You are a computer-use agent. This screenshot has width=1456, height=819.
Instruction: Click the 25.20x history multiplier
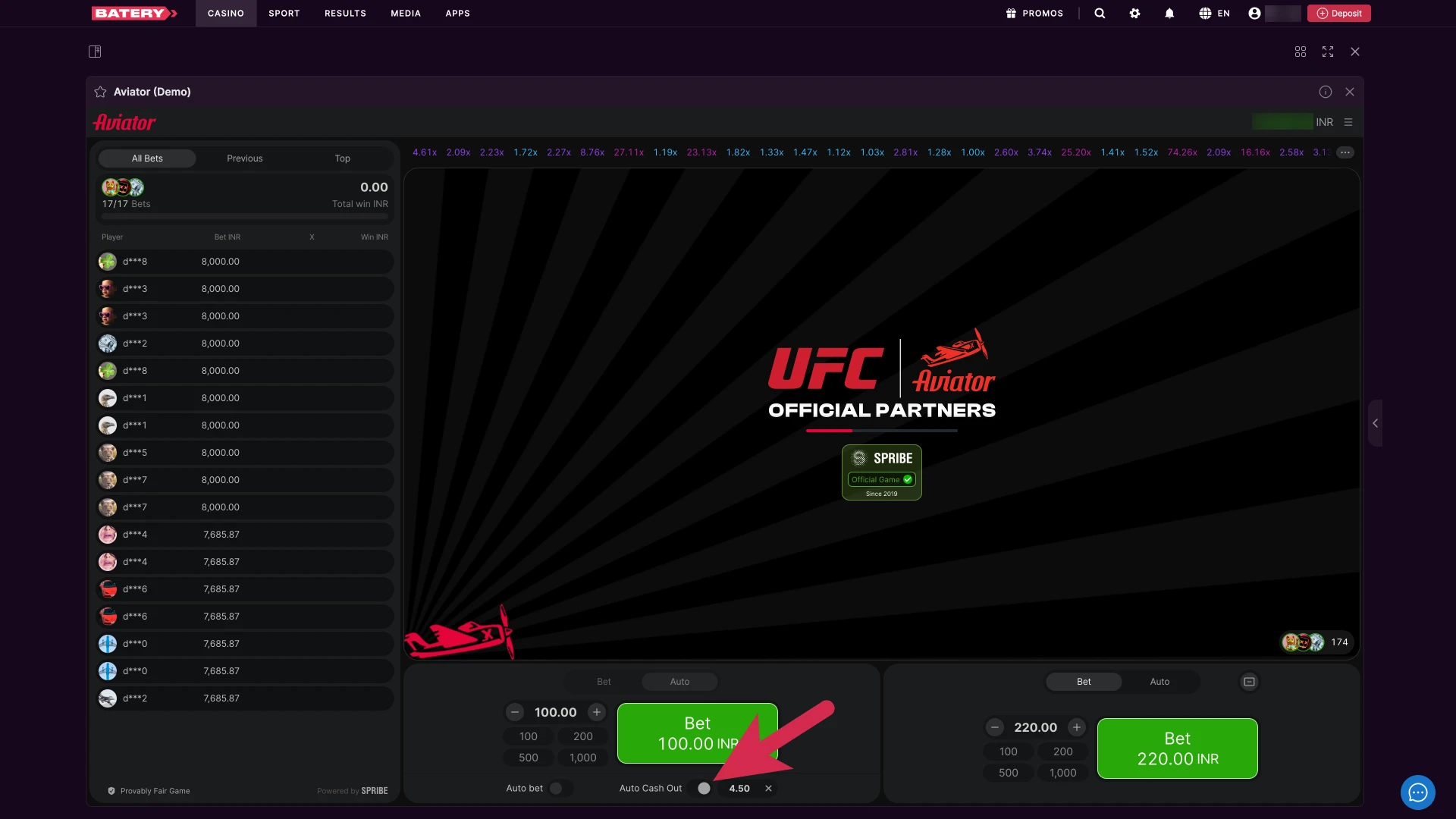tap(1076, 152)
